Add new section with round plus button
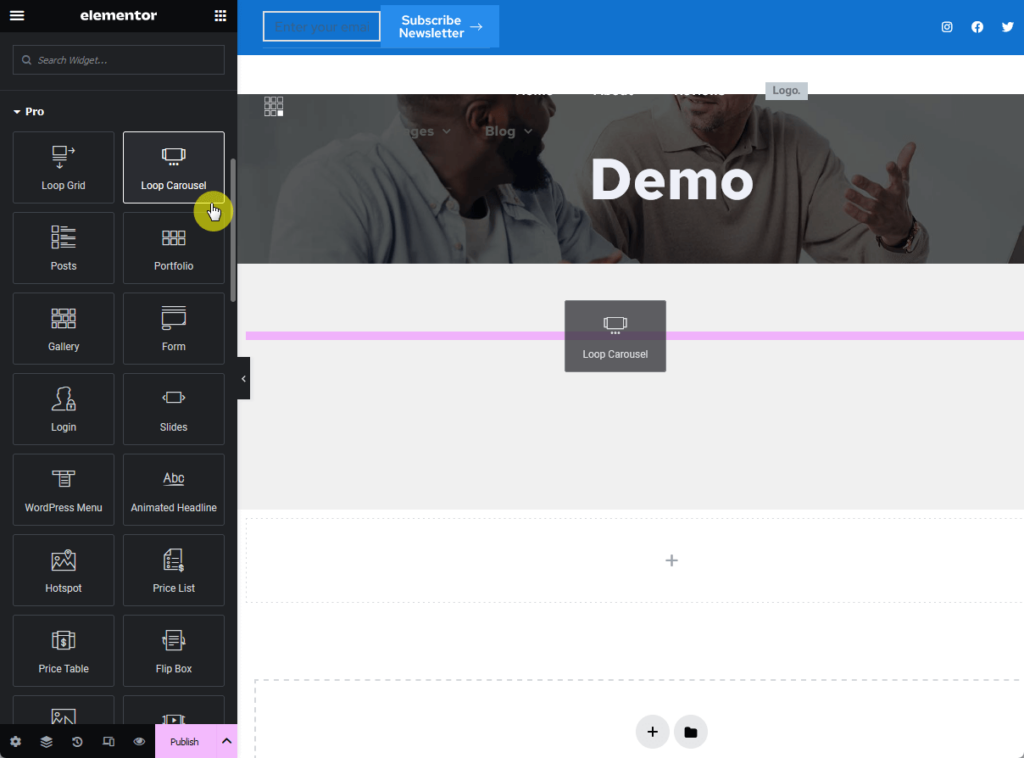Image resolution: width=1024 pixels, height=758 pixels. coord(652,732)
